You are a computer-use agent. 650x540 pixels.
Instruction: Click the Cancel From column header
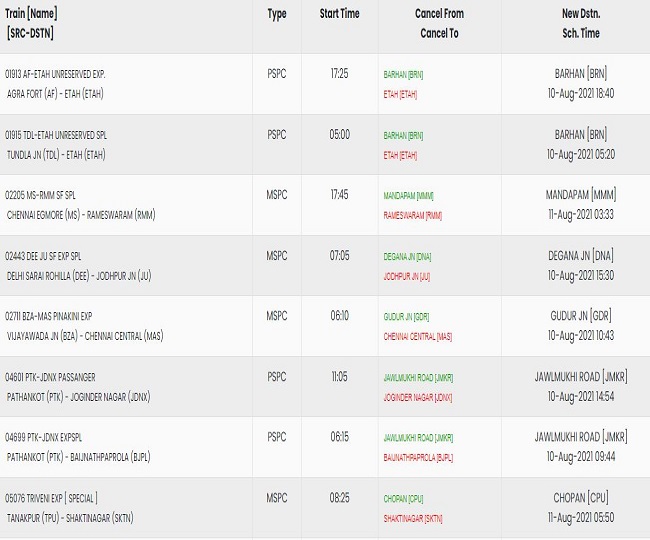[439, 14]
